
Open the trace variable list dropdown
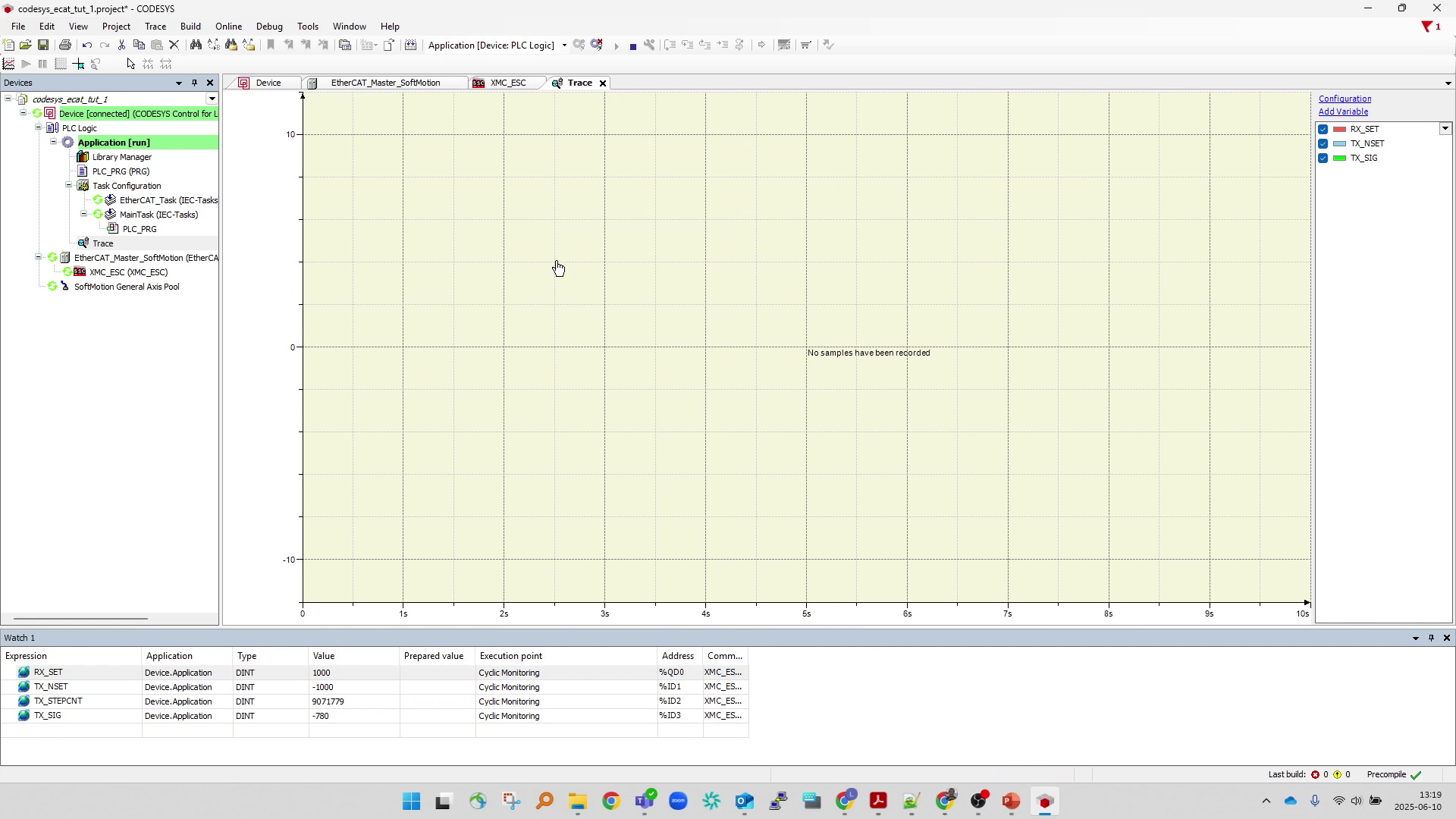click(1445, 129)
